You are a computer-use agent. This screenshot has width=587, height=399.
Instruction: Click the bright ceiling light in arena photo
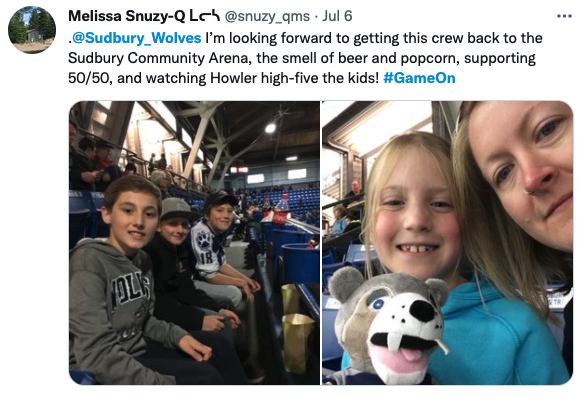coord(270,128)
